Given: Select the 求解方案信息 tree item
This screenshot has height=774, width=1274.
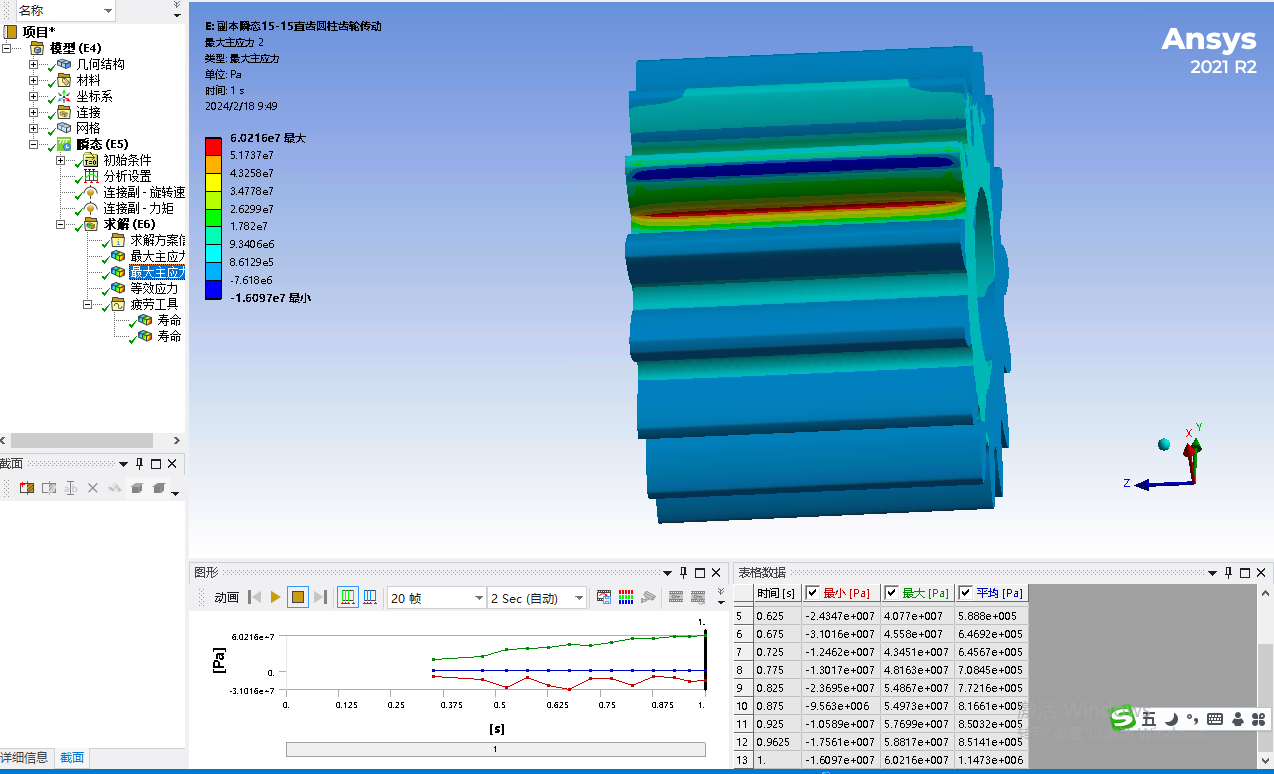Looking at the screenshot, I should click(x=157, y=240).
